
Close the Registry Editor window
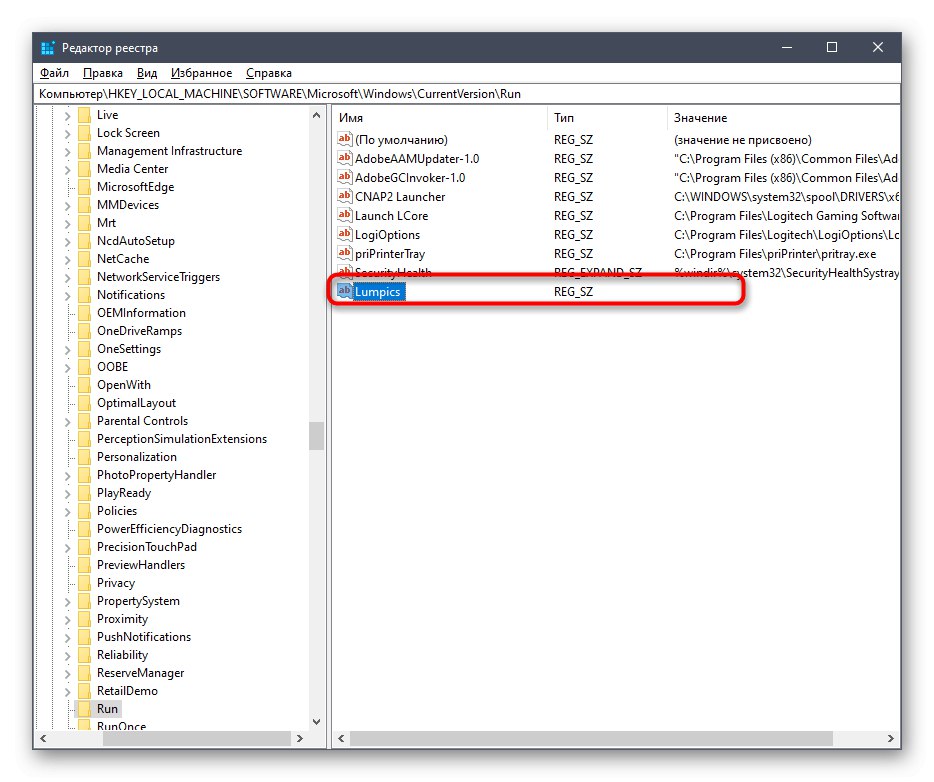(x=877, y=47)
